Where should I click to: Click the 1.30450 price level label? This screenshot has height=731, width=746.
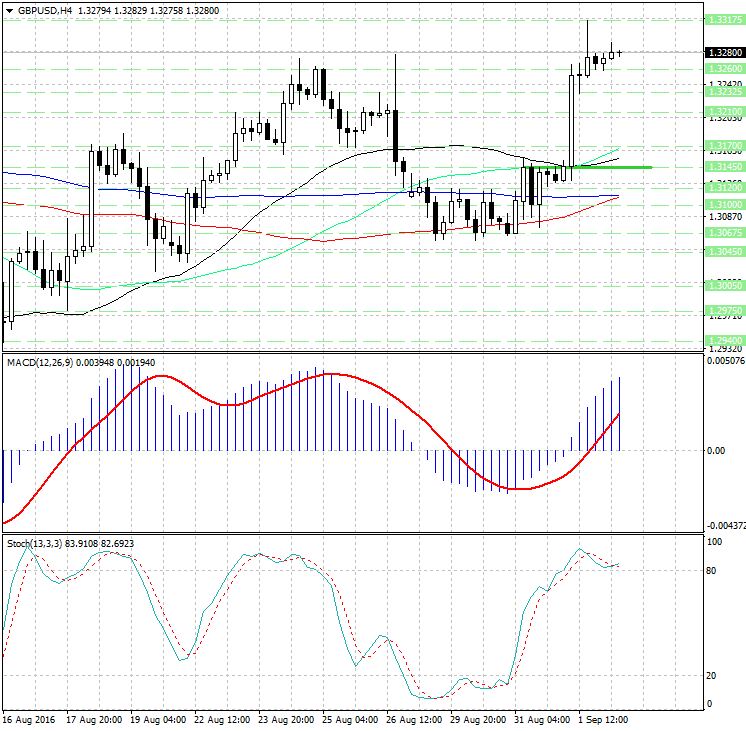(723, 252)
